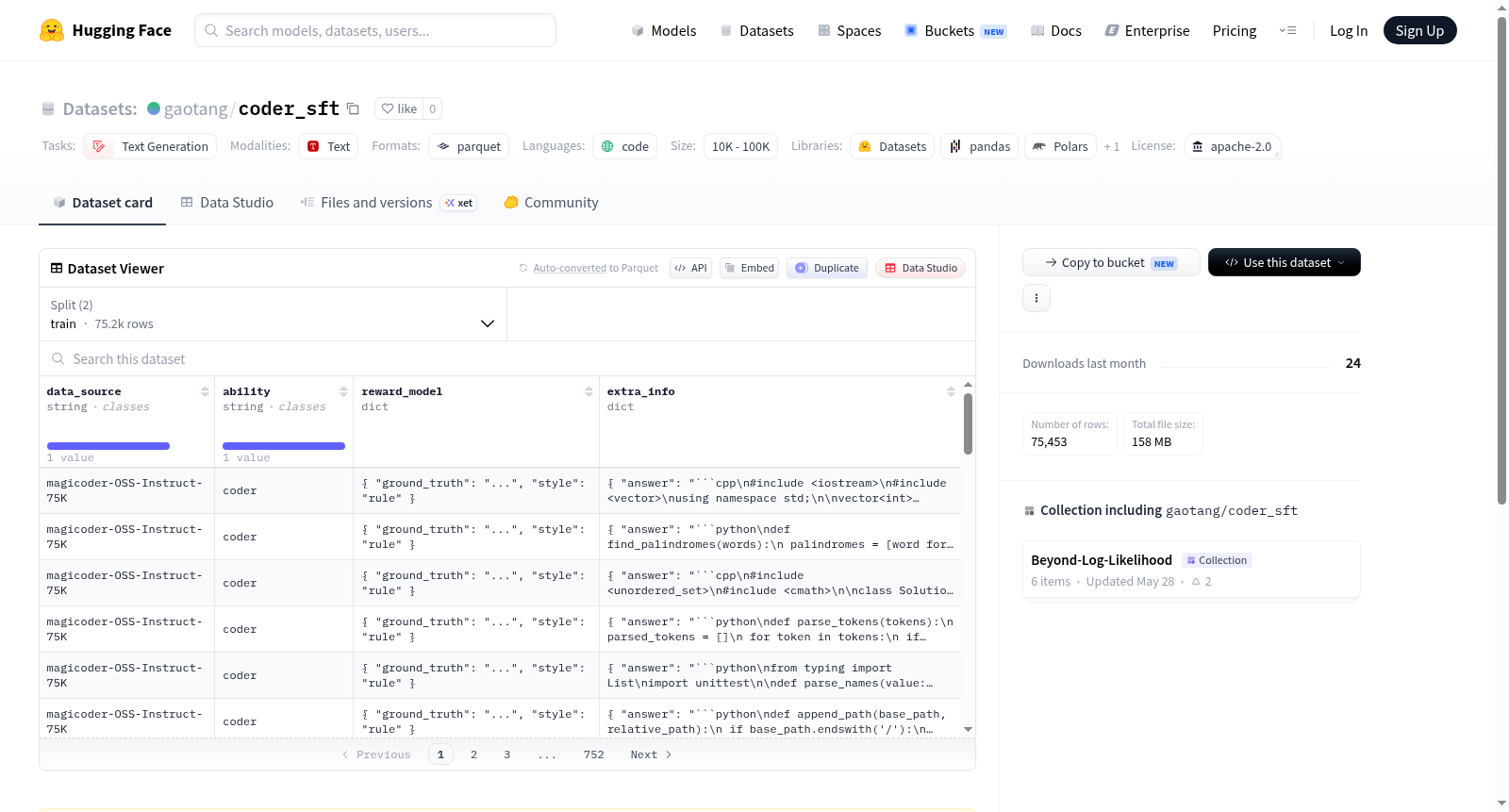Viewport: 1509px width, 812px height.
Task: Click the xet badge icon
Action: pos(458,203)
